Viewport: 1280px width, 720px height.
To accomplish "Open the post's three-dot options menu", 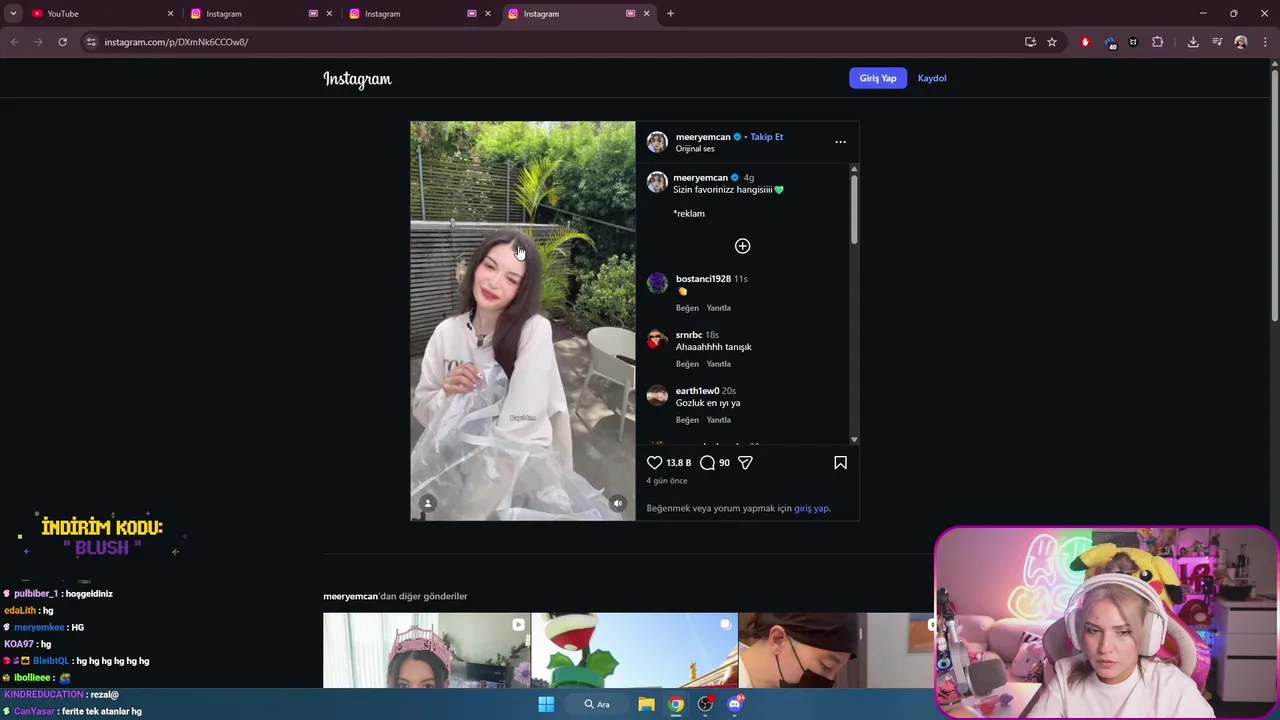I will point(840,142).
